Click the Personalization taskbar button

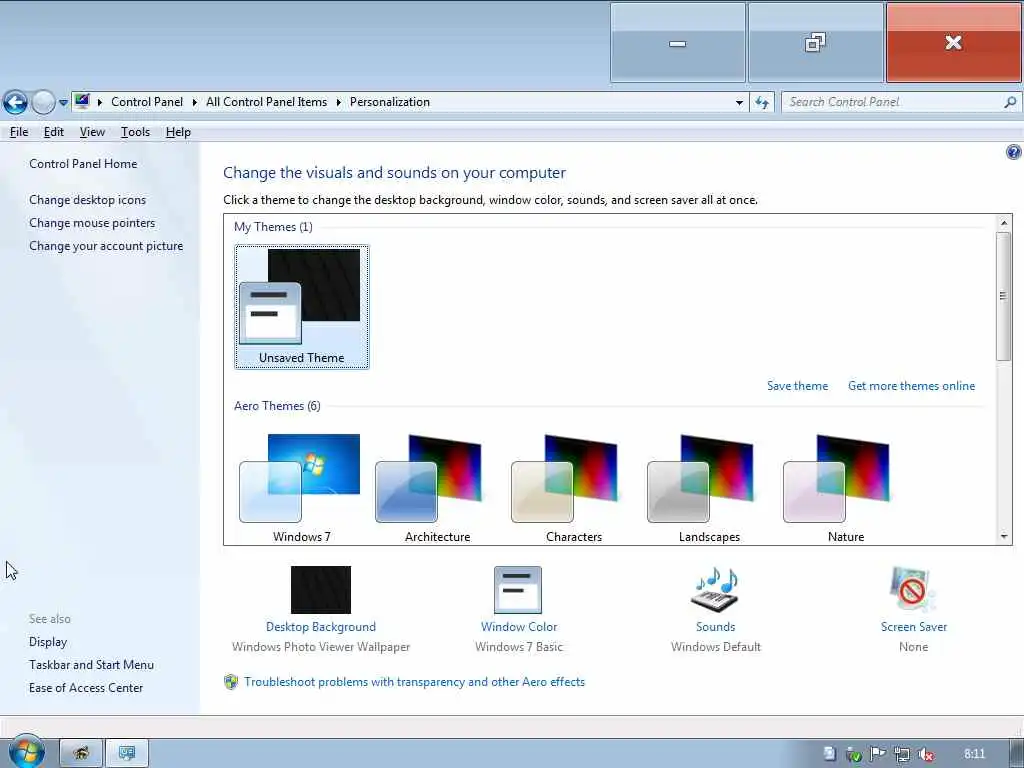pos(127,753)
